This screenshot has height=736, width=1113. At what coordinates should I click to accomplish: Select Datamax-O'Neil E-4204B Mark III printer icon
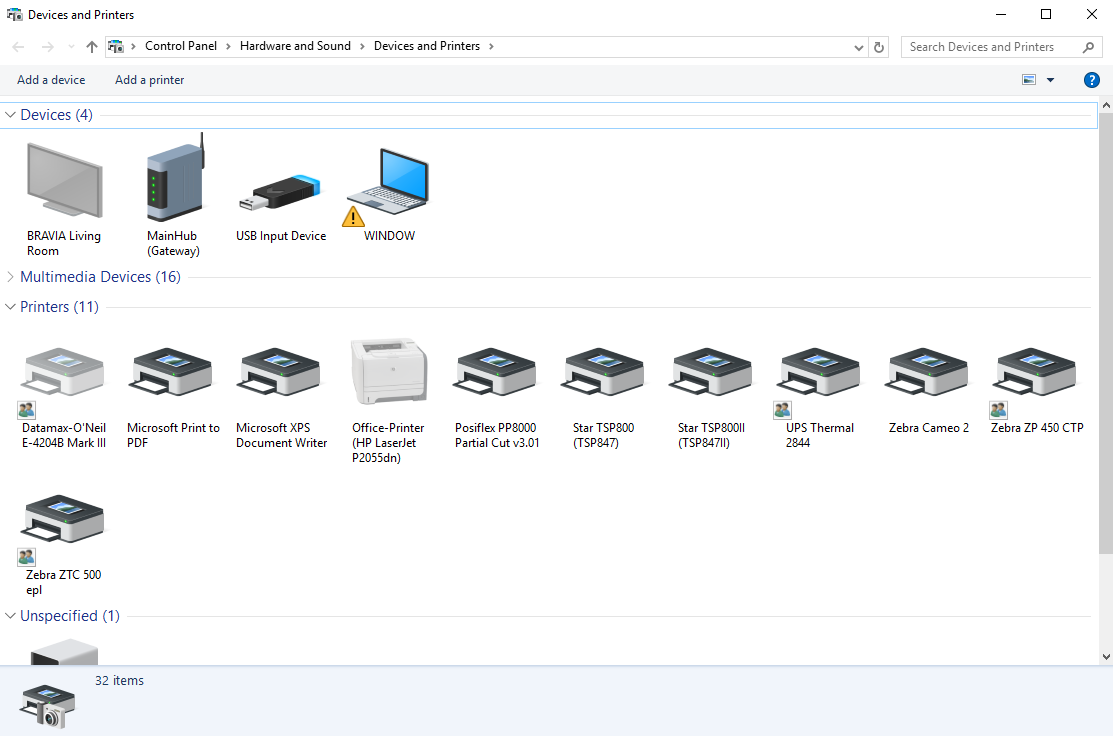pos(63,370)
